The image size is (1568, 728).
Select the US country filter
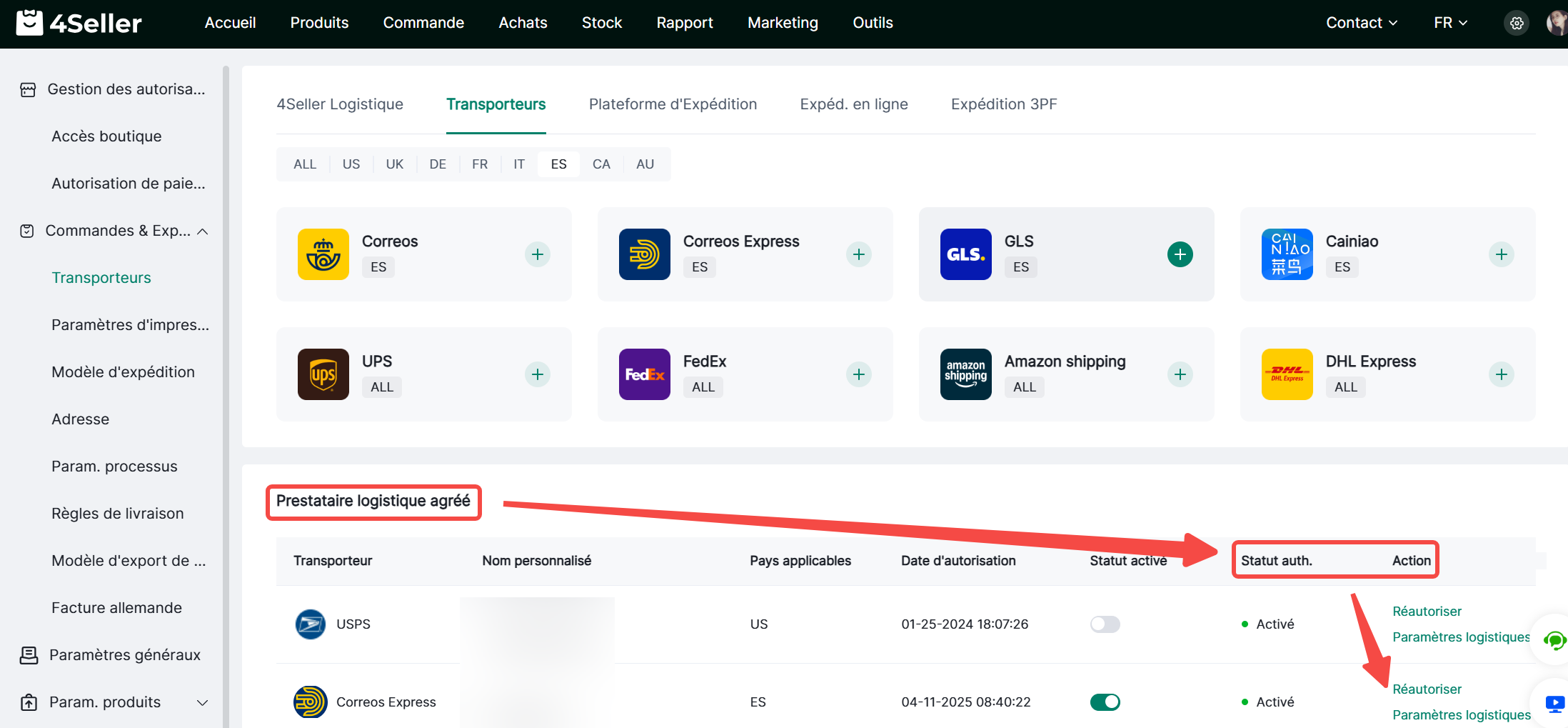pos(351,164)
